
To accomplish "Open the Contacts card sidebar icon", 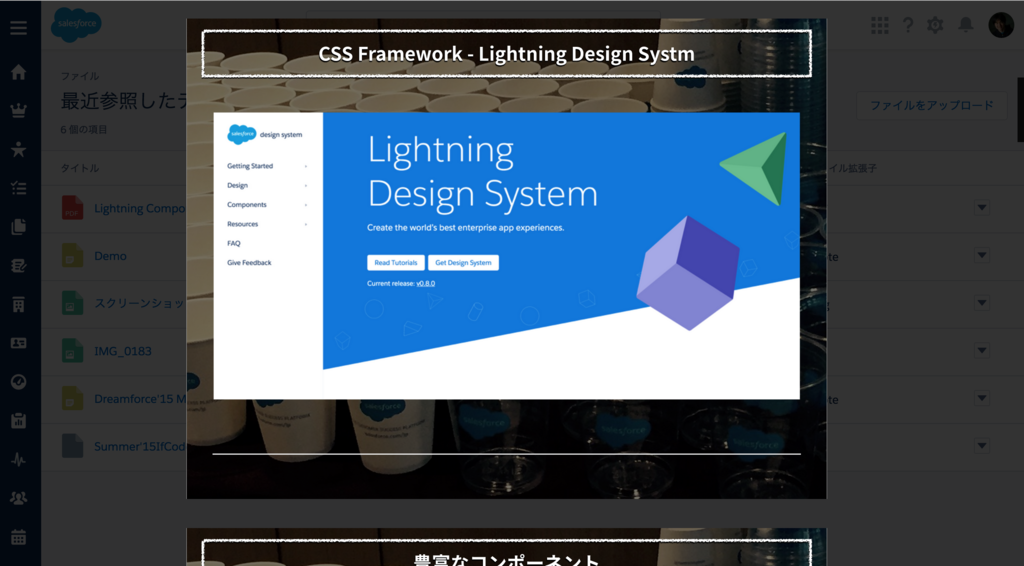I will point(18,343).
